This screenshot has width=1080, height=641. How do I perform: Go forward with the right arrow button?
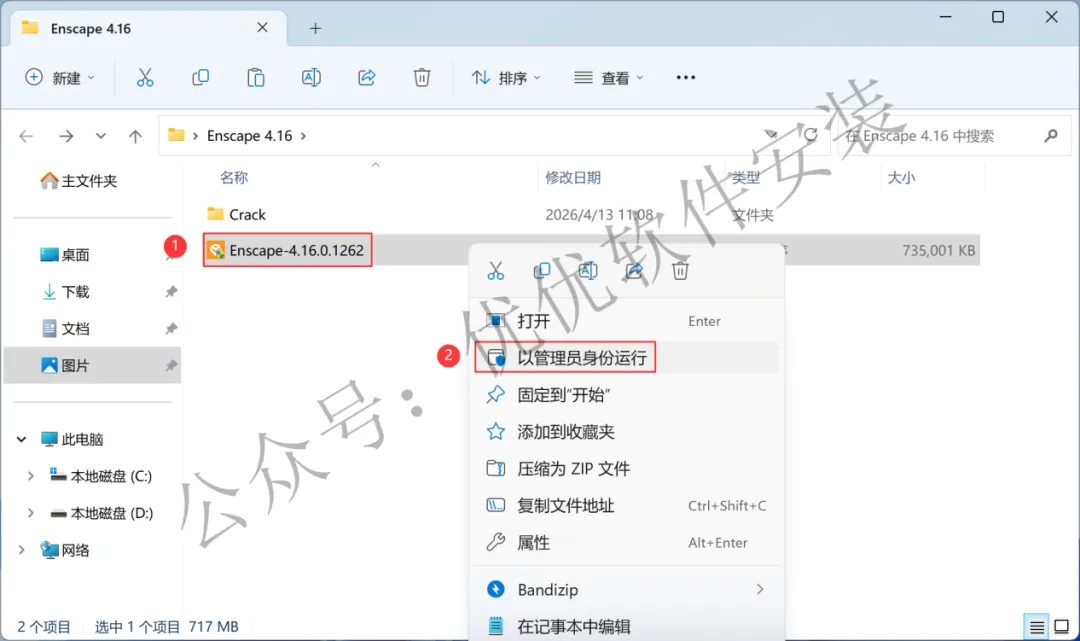(x=66, y=136)
